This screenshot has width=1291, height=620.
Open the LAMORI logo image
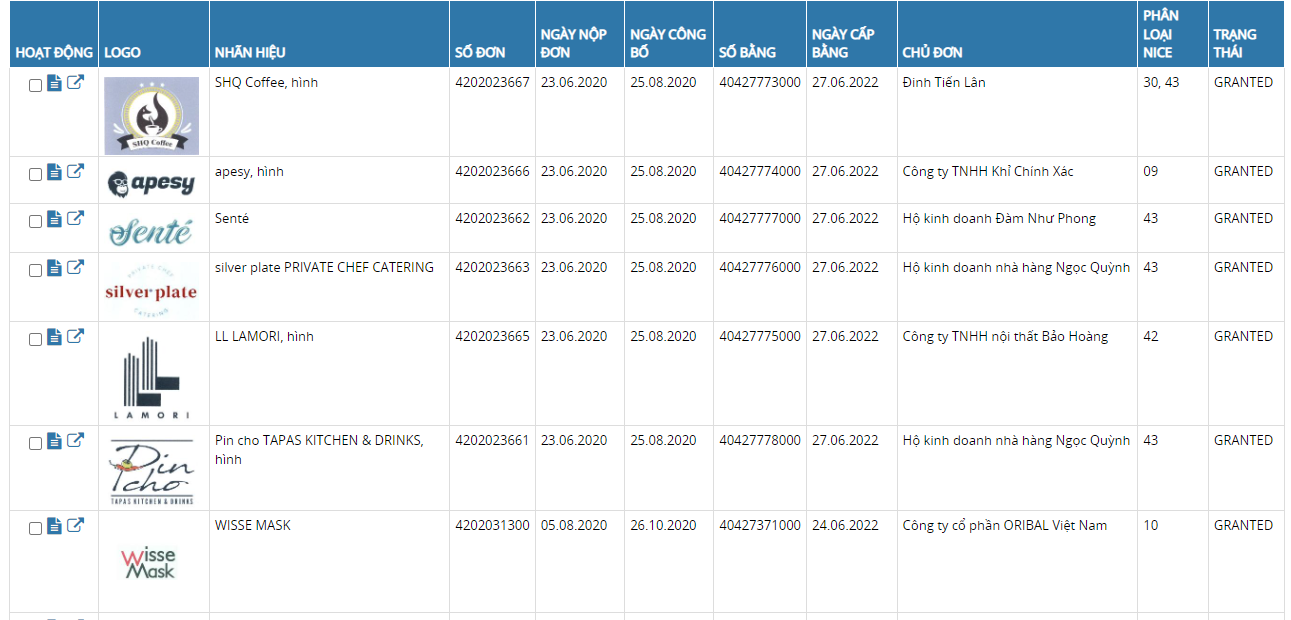tap(150, 377)
